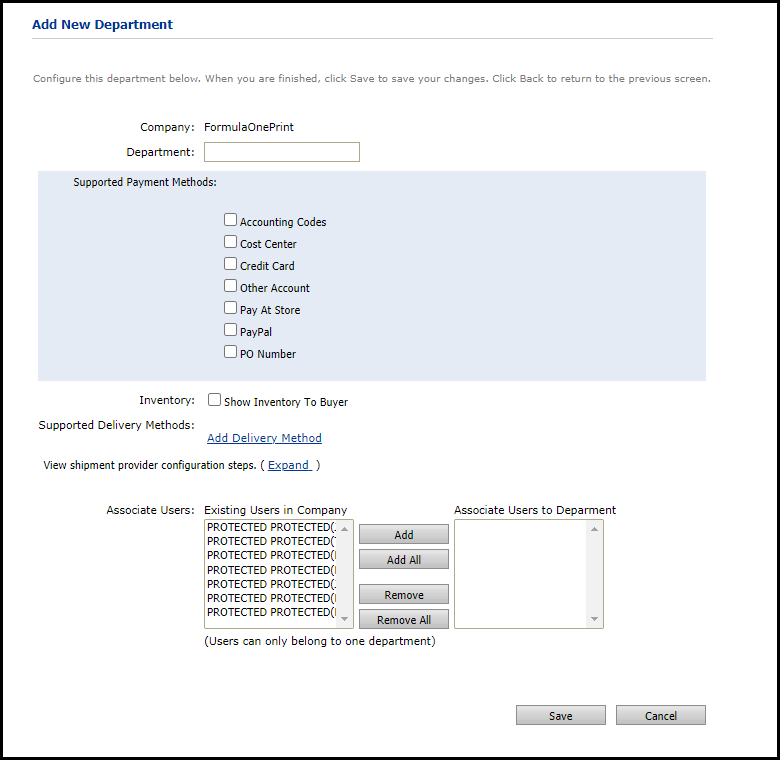Toggle the PO Number checkbox
The image size is (780, 760).
[x=231, y=352]
